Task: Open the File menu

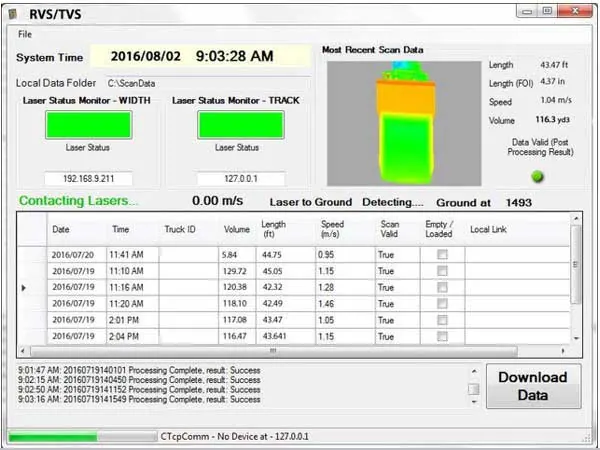Action: point(25,34)
